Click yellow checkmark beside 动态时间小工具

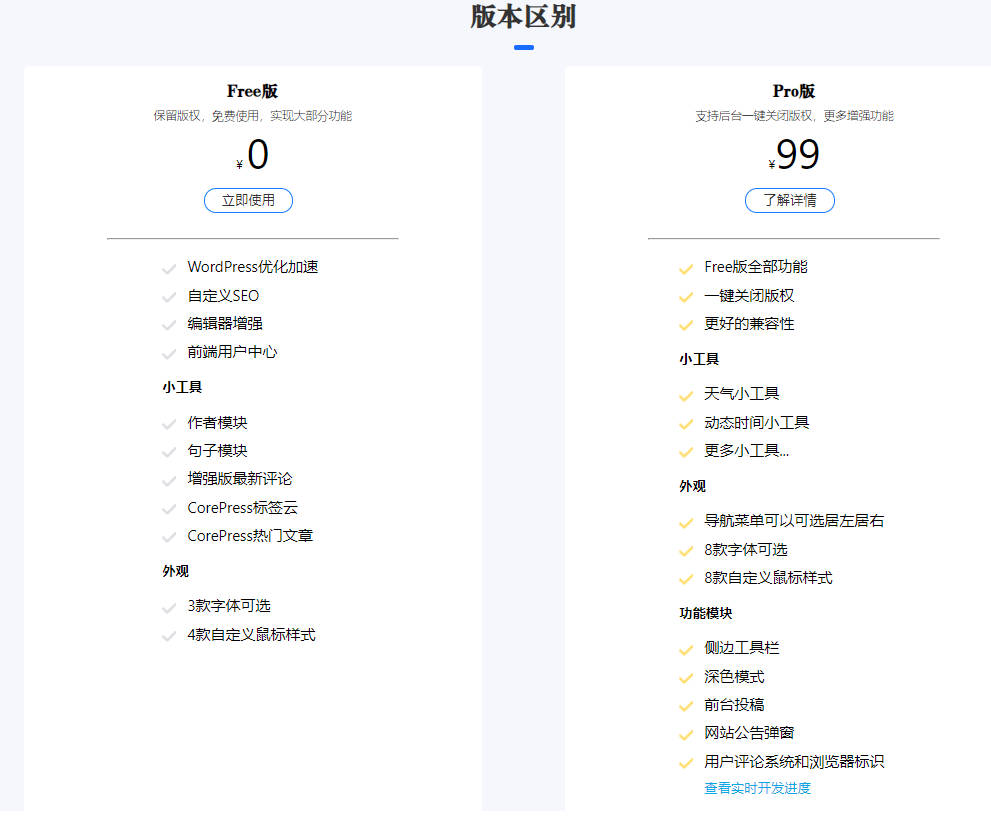[x=686, y=424]
